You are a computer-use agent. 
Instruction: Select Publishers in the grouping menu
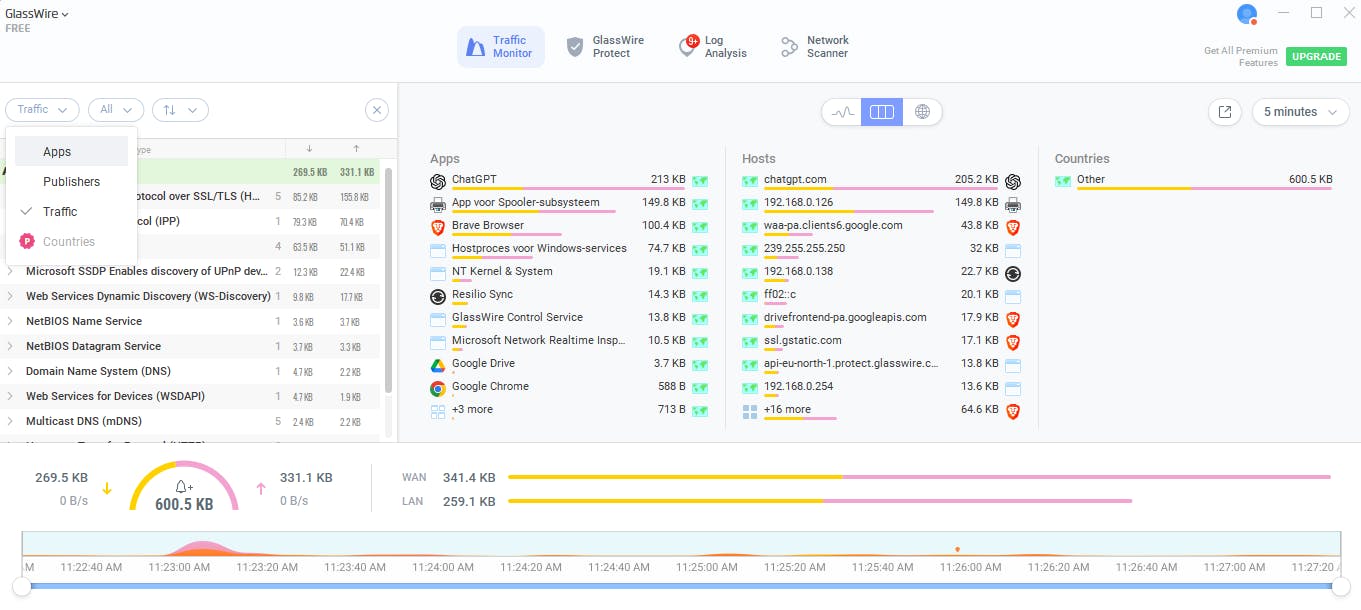(x=71, y=182)
